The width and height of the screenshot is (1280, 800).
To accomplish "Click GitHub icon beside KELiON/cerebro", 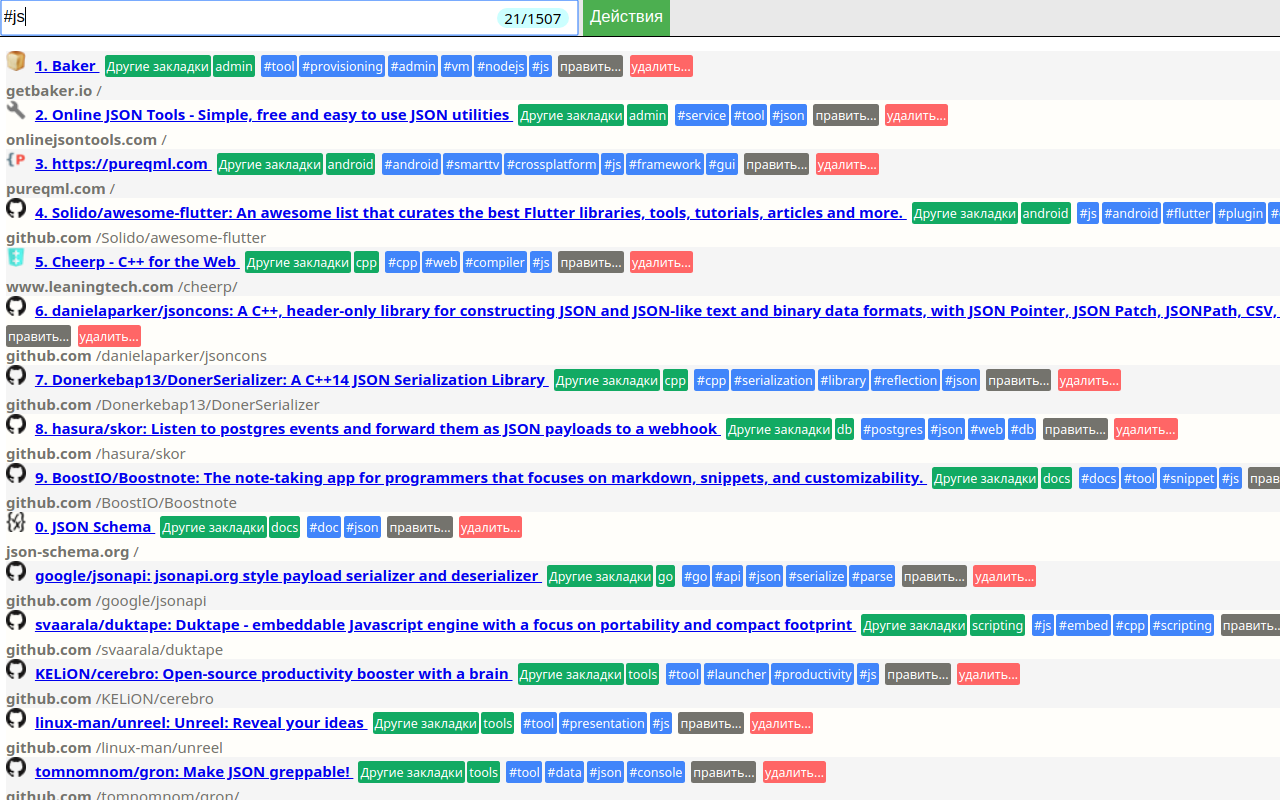I will tap(16, 669).
